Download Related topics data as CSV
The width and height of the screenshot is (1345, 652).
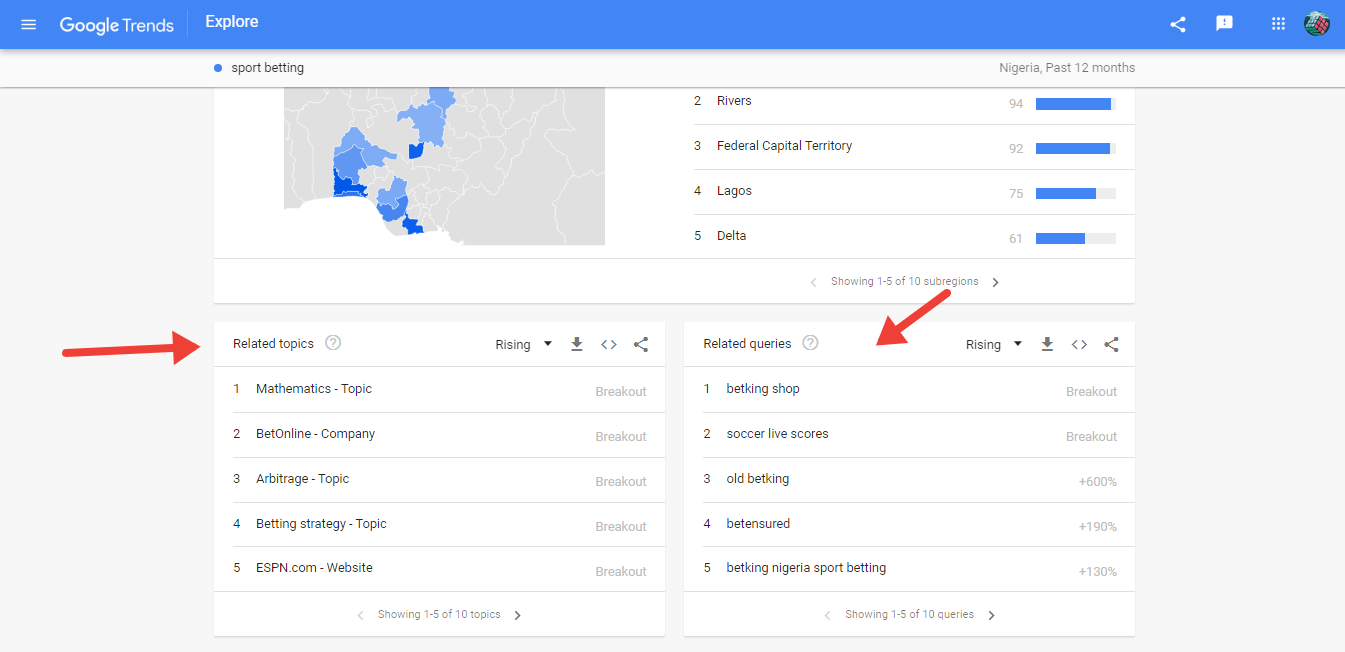point(577,344)
